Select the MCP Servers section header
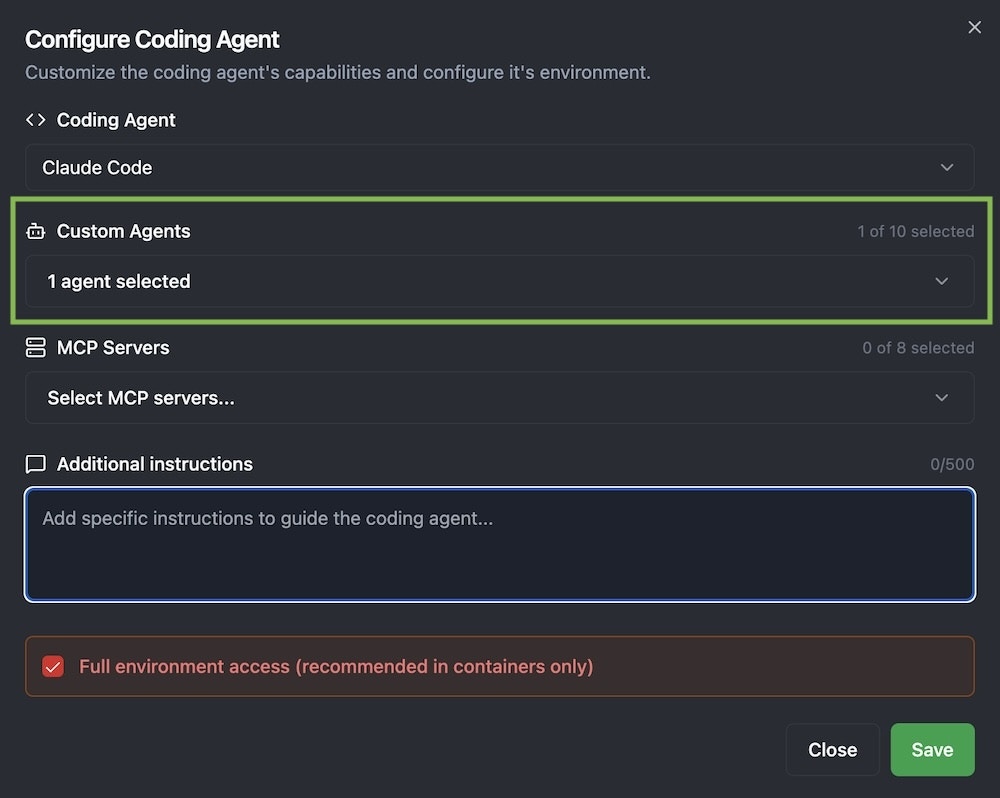The image size is (1000, 798). 113,347
